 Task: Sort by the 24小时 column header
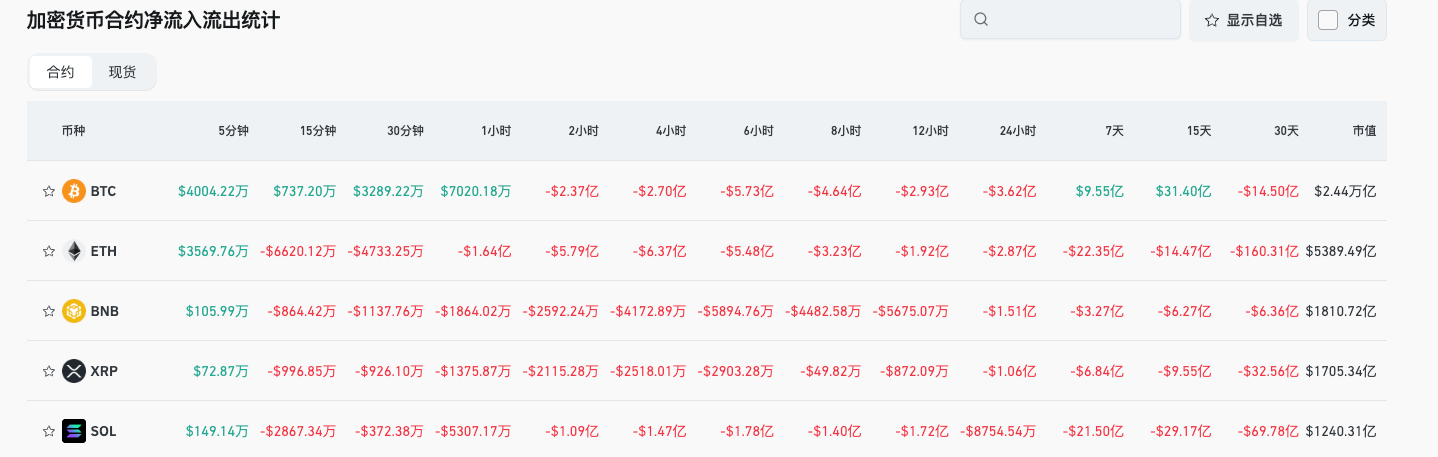1017,131
